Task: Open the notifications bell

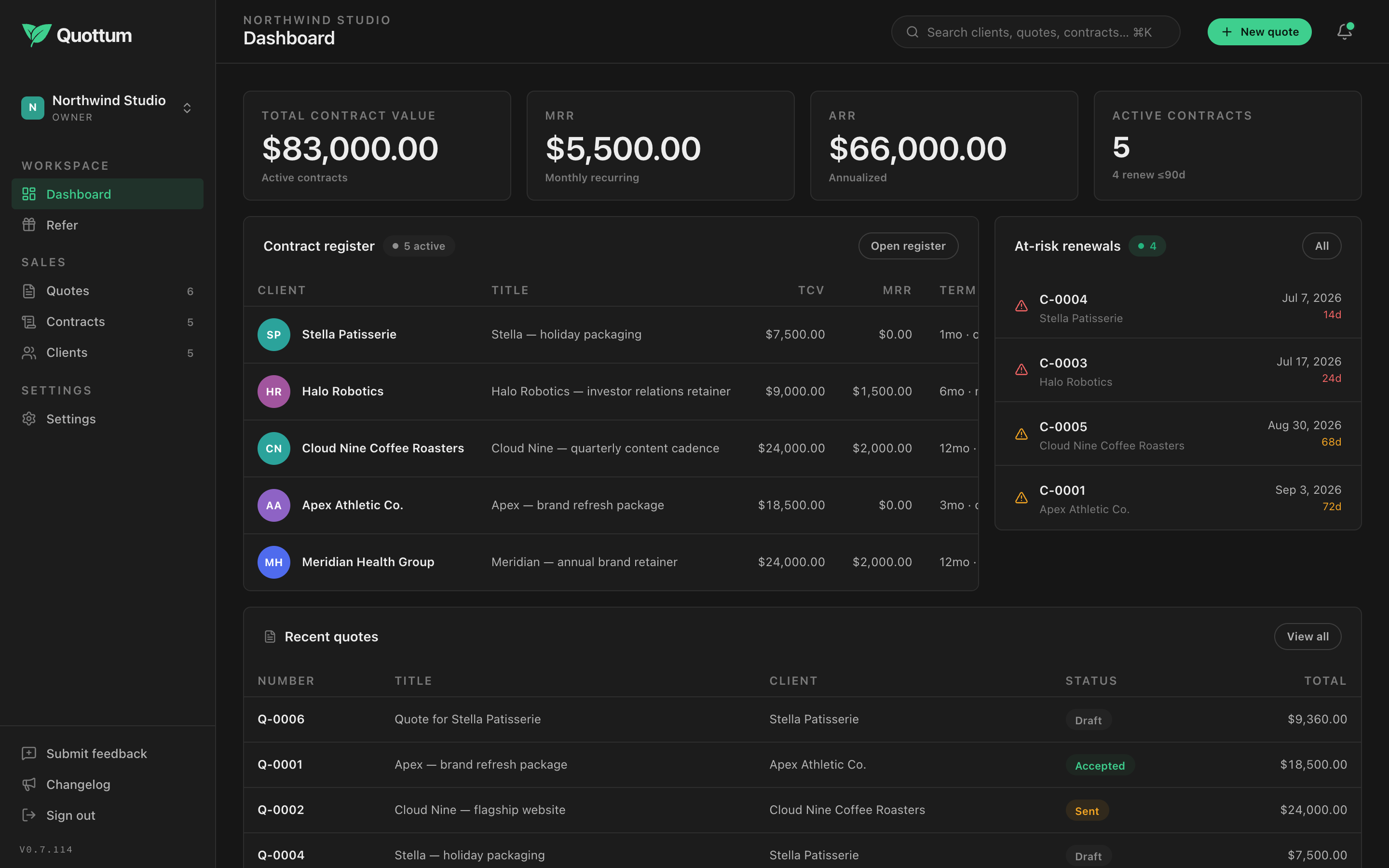Action: 1344,31
